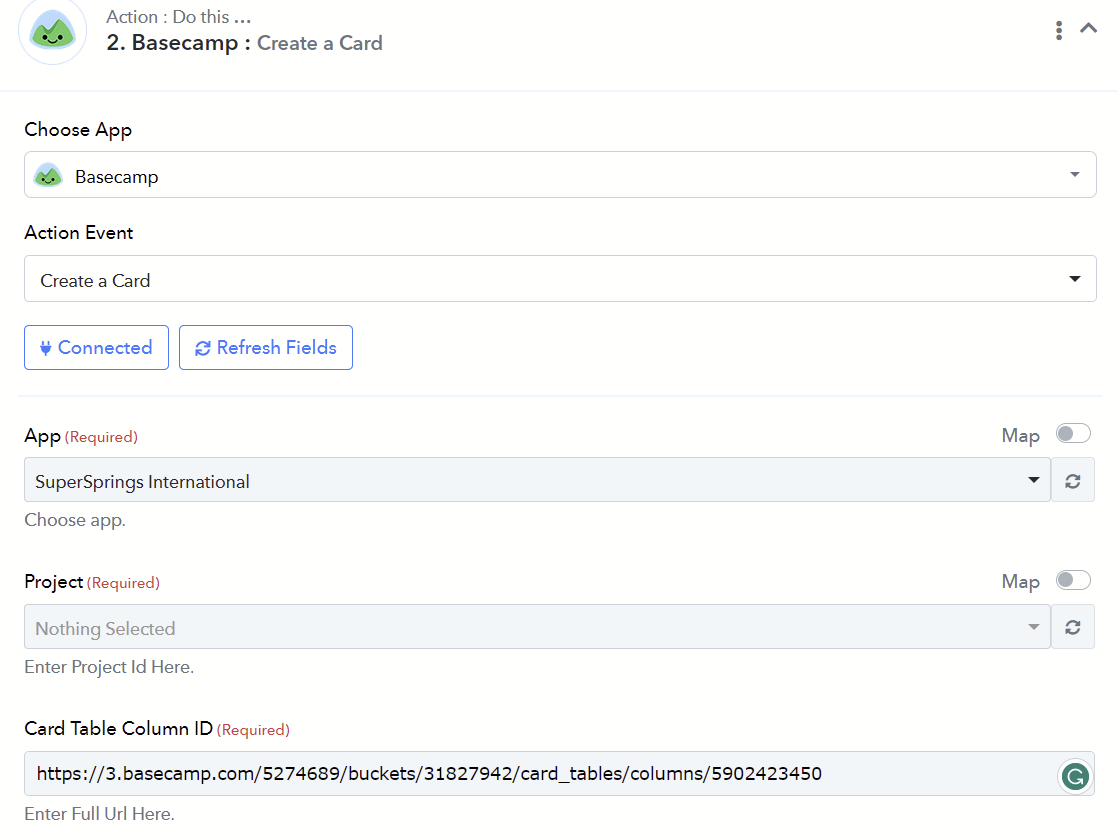Refresh the Project field options
This screenshot has height=840, width=1118.
tap(1072, 627)
